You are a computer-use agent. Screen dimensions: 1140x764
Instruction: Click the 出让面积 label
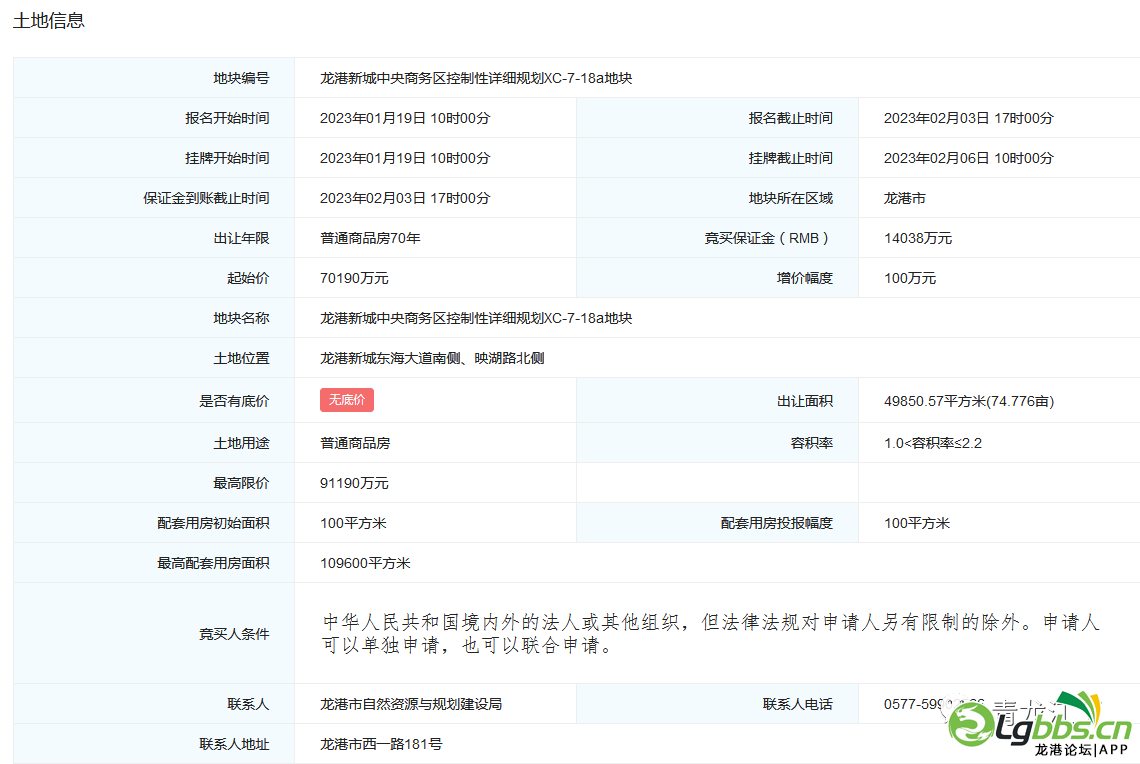[x=805, y=401]
